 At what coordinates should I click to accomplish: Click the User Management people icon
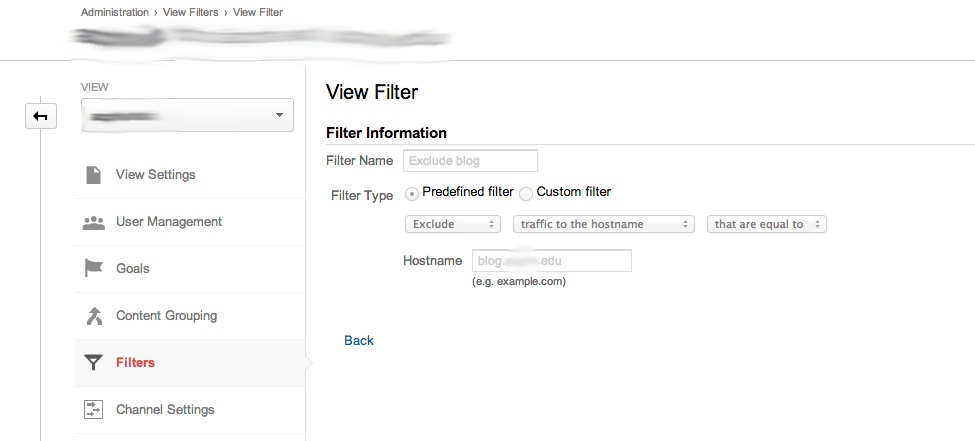[93, 222]
